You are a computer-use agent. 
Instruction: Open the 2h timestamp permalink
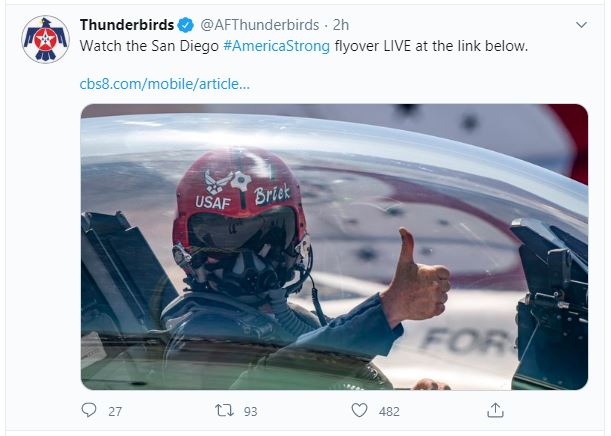pos(341,25)
